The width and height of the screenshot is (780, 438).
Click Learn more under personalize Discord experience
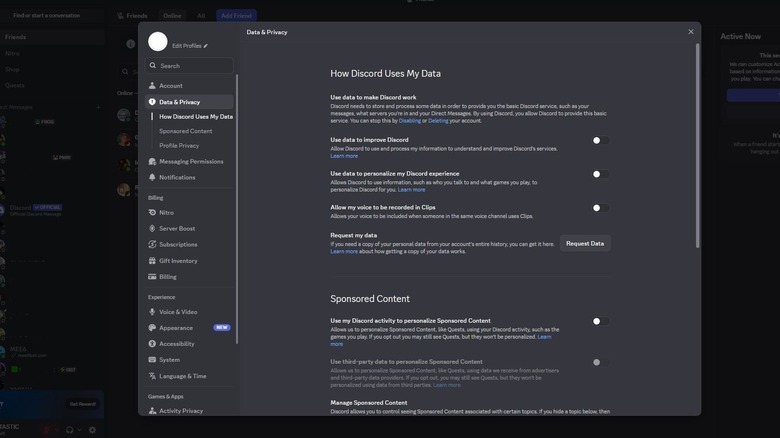[x=411, y=190]
